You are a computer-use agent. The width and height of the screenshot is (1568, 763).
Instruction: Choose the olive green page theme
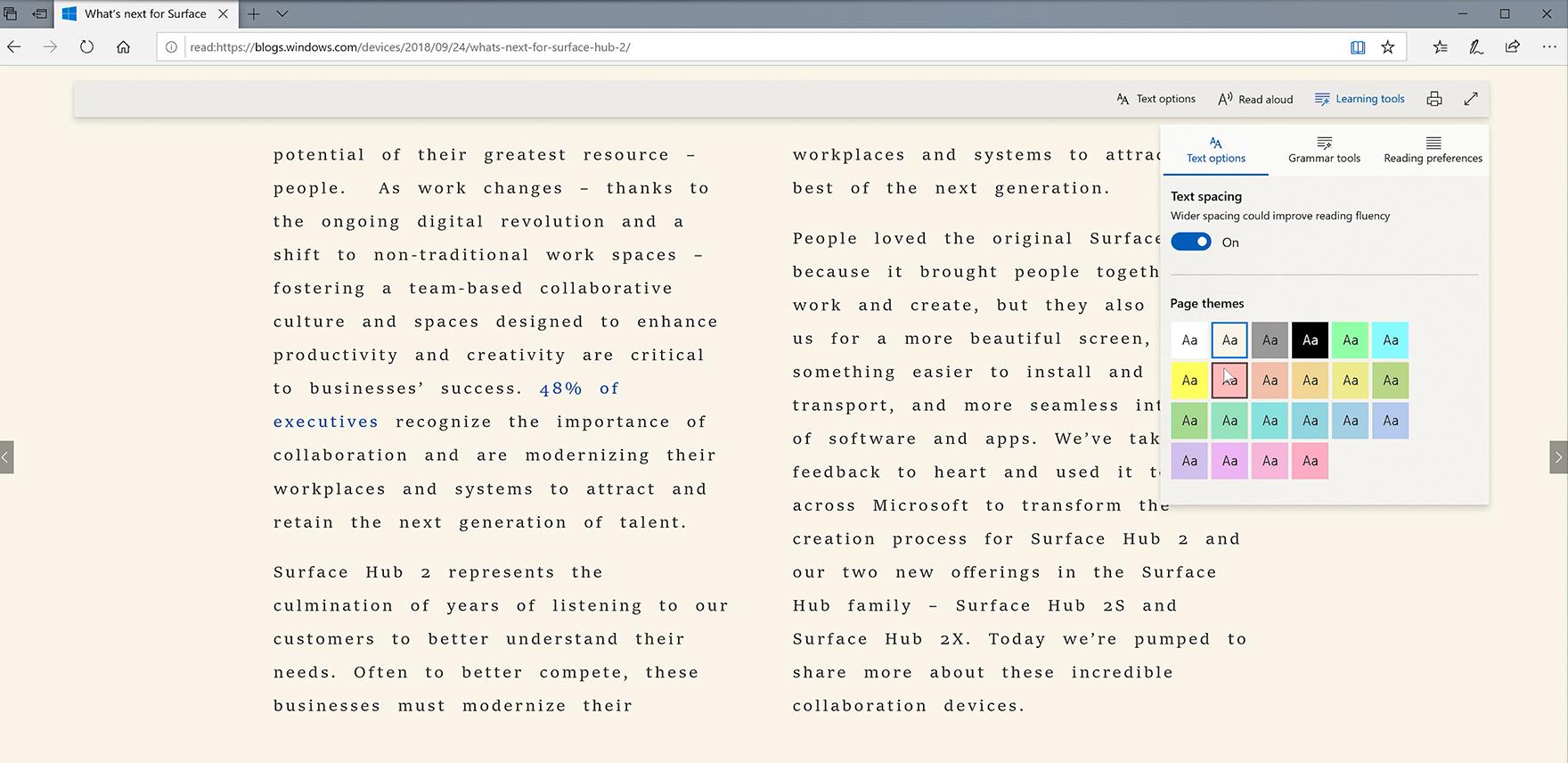click(1391, 381)
